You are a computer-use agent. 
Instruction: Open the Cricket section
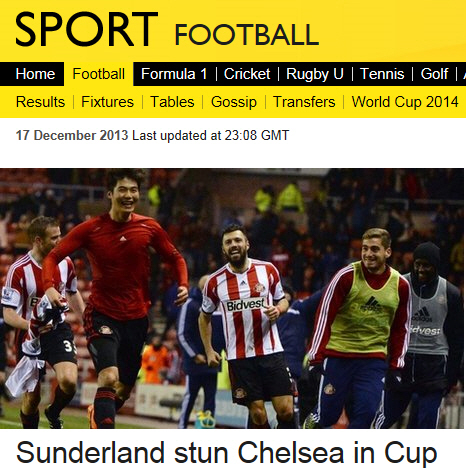click(x=247, y=74)
